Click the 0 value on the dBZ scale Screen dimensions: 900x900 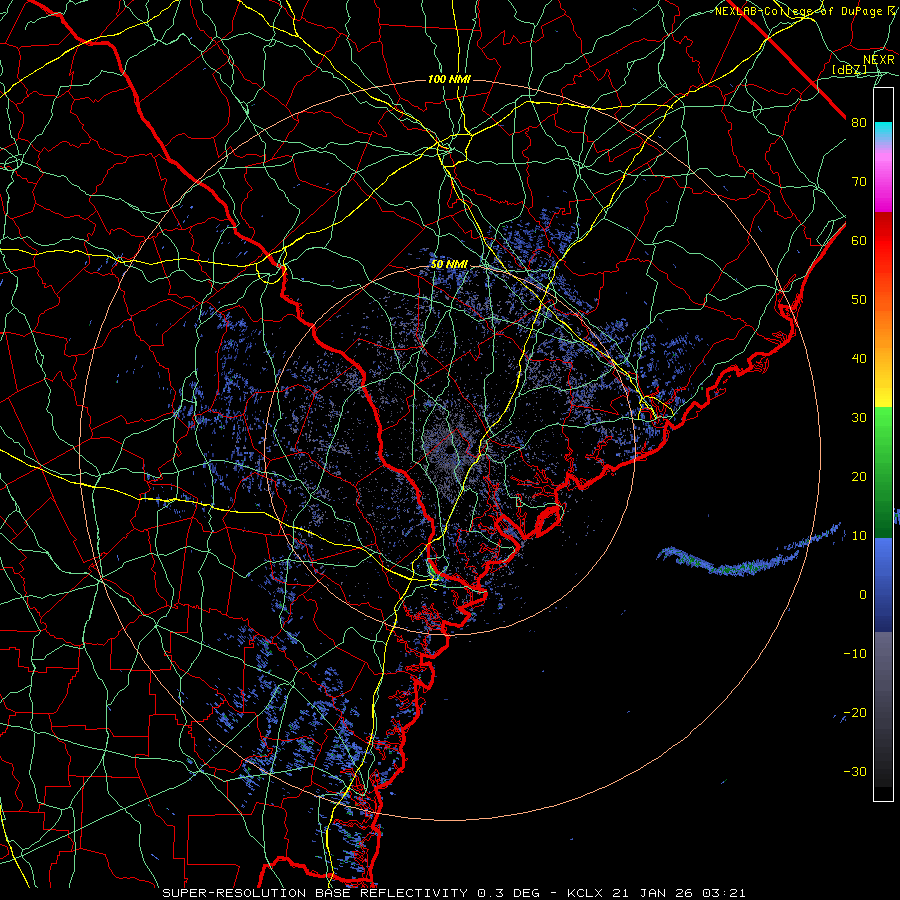coord(863,595)
